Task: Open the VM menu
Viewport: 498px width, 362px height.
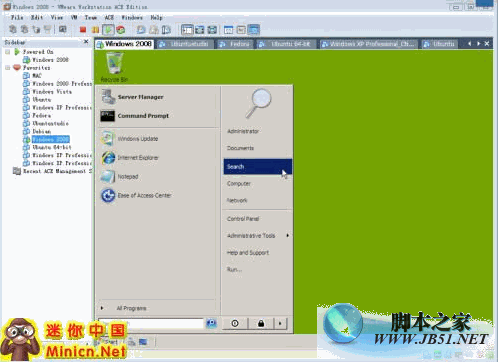Action: coord(74,17)
